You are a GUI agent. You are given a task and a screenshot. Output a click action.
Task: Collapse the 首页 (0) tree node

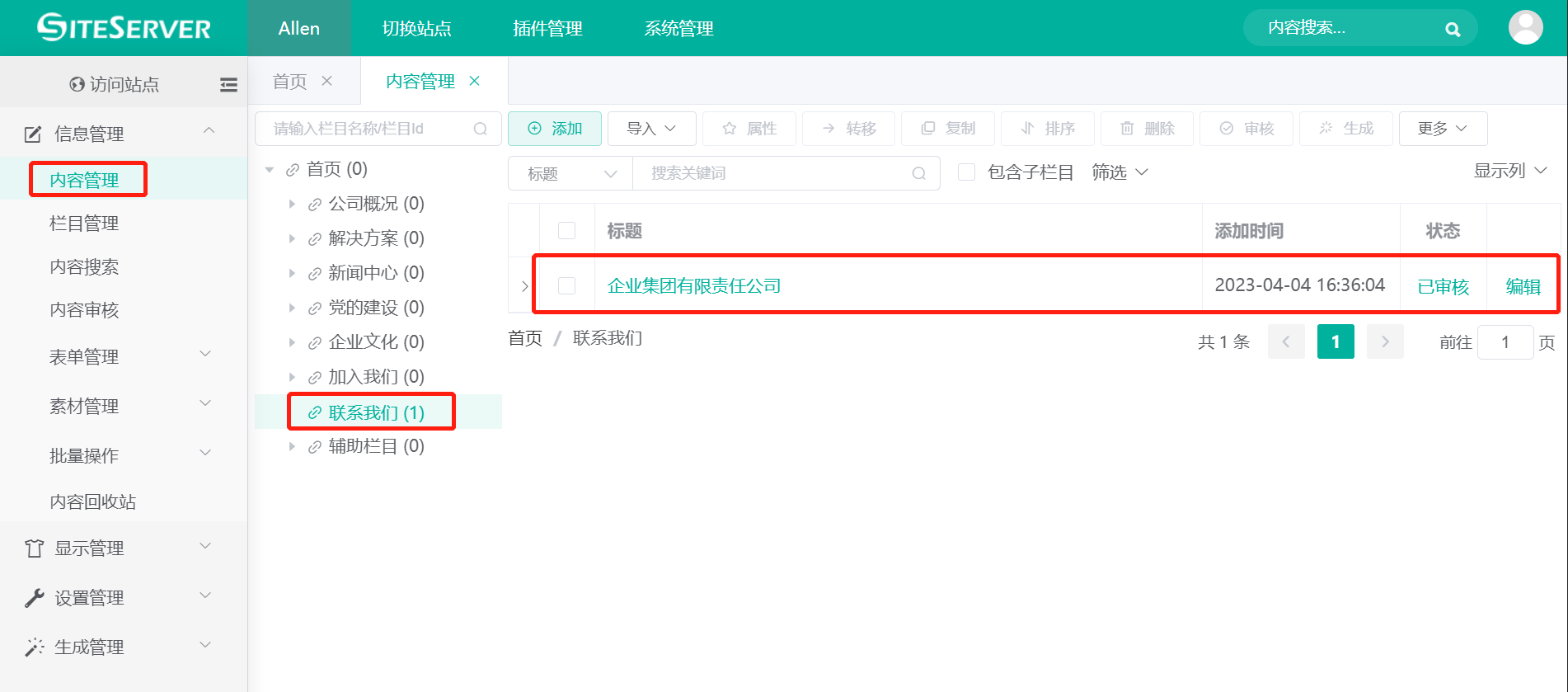(270, 170)
